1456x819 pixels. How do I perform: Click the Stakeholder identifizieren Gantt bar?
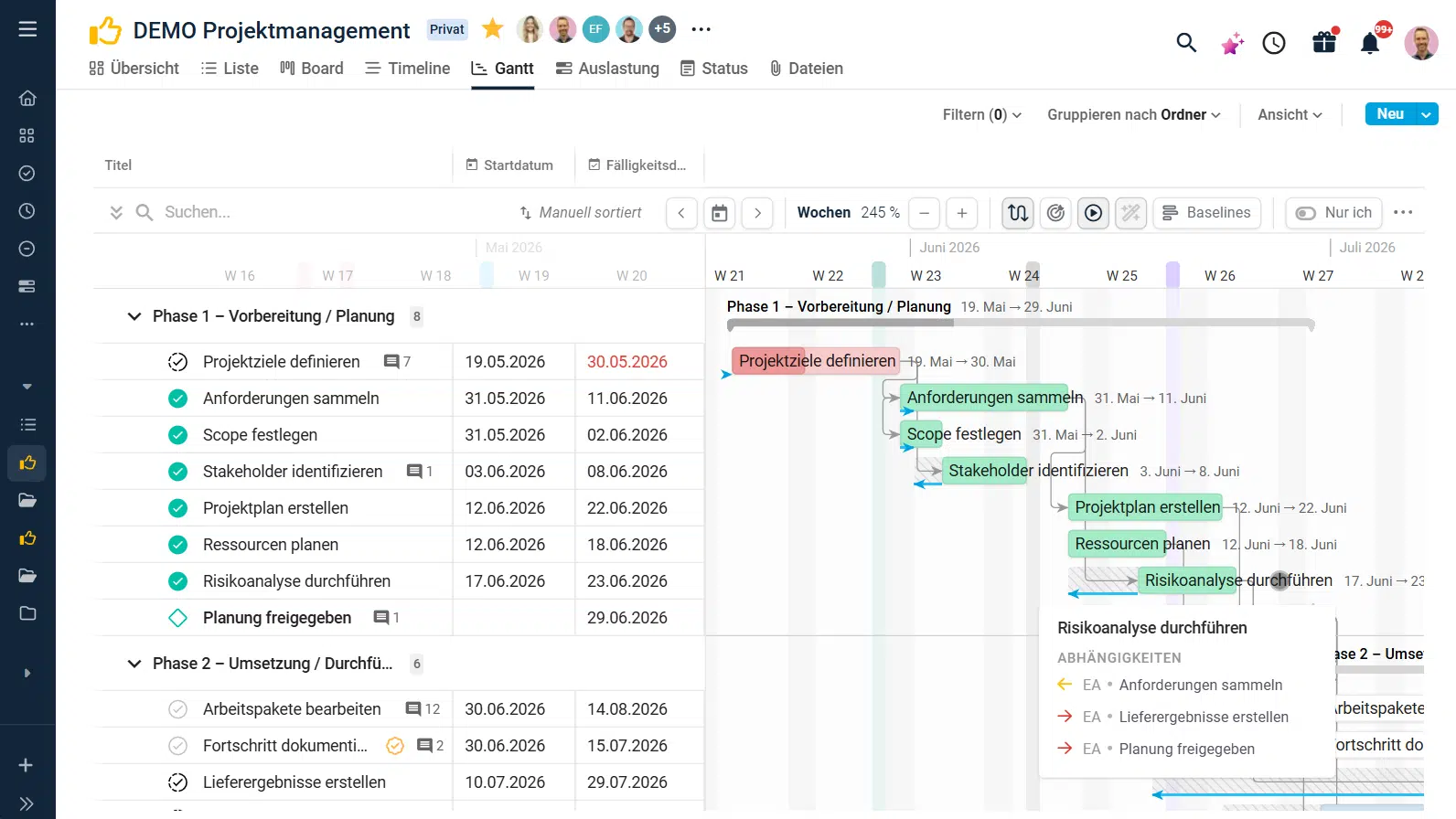(984, 471)
